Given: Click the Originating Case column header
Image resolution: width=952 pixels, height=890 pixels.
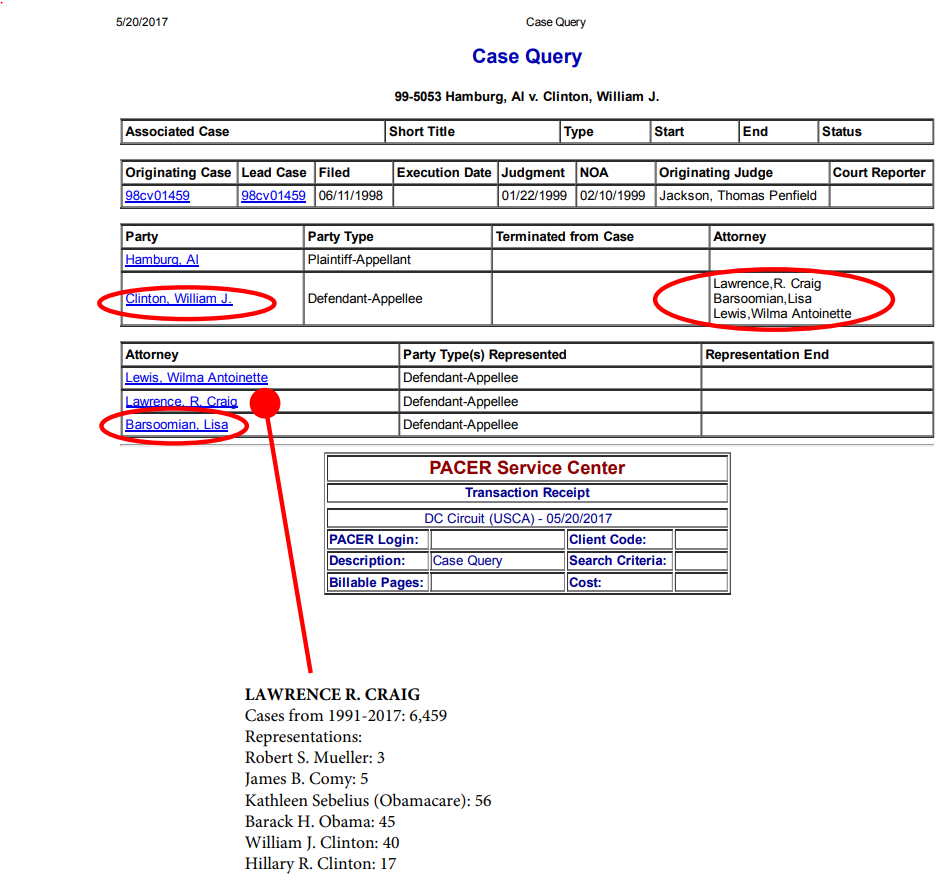Looking at the screenshot, I should click(178, 172).
